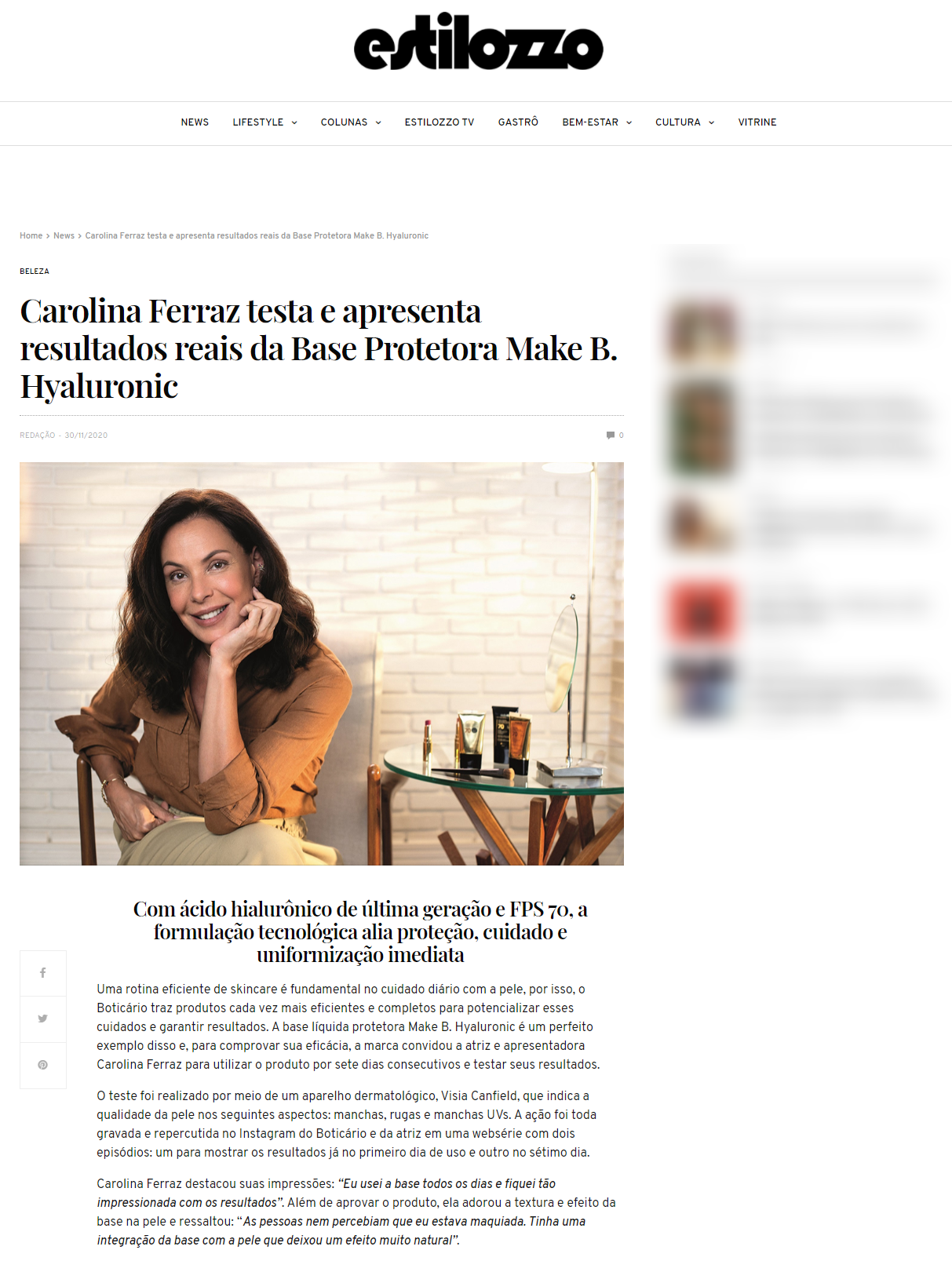Expand the Lifestyle dropdown menu
The height and width of the screenshot is (1261, 952).
[x=264, y=122]
